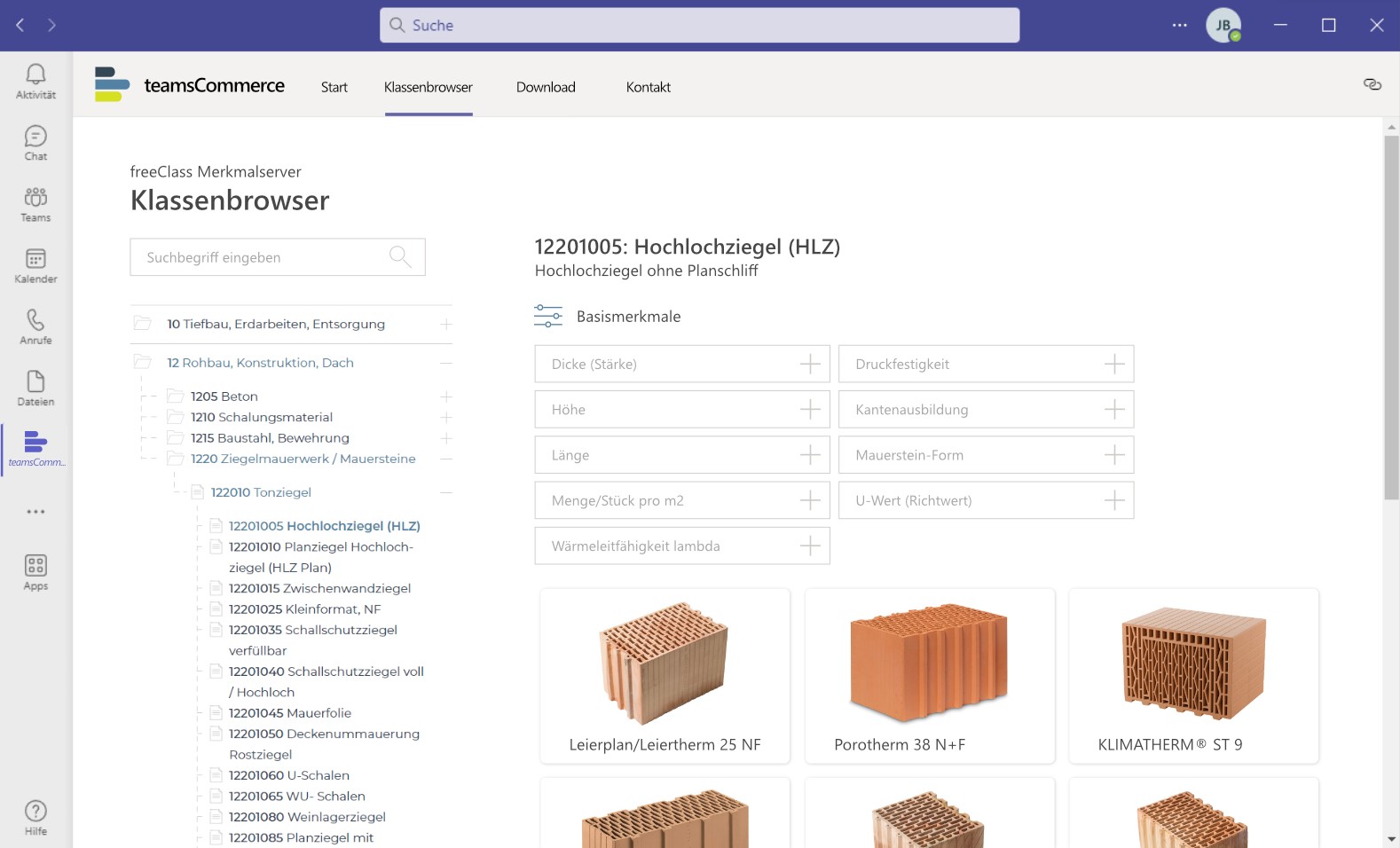
Task: Add the Wärmeleitfähigkeit lambda filter plus
Action: tap(810, 546)
